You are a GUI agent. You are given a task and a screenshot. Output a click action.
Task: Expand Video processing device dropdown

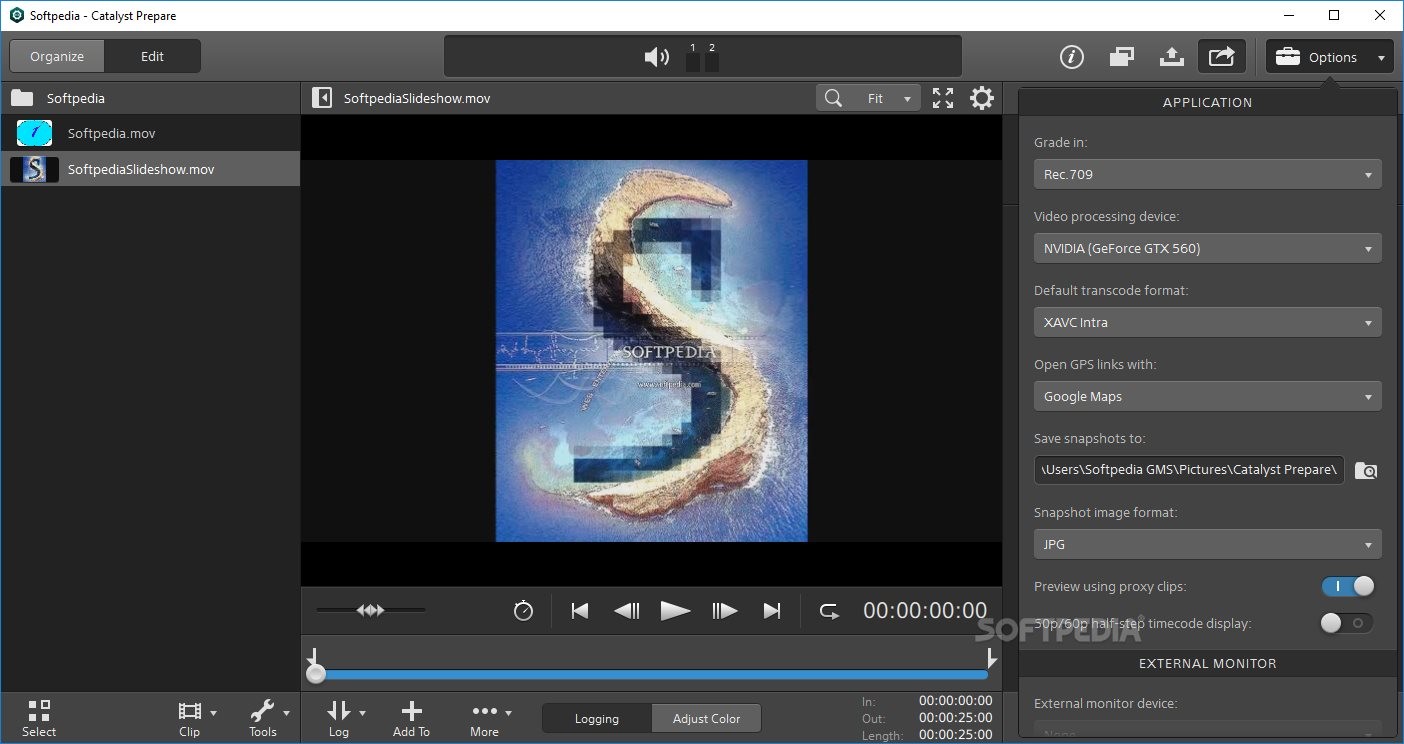click(x=1208, y=248)
